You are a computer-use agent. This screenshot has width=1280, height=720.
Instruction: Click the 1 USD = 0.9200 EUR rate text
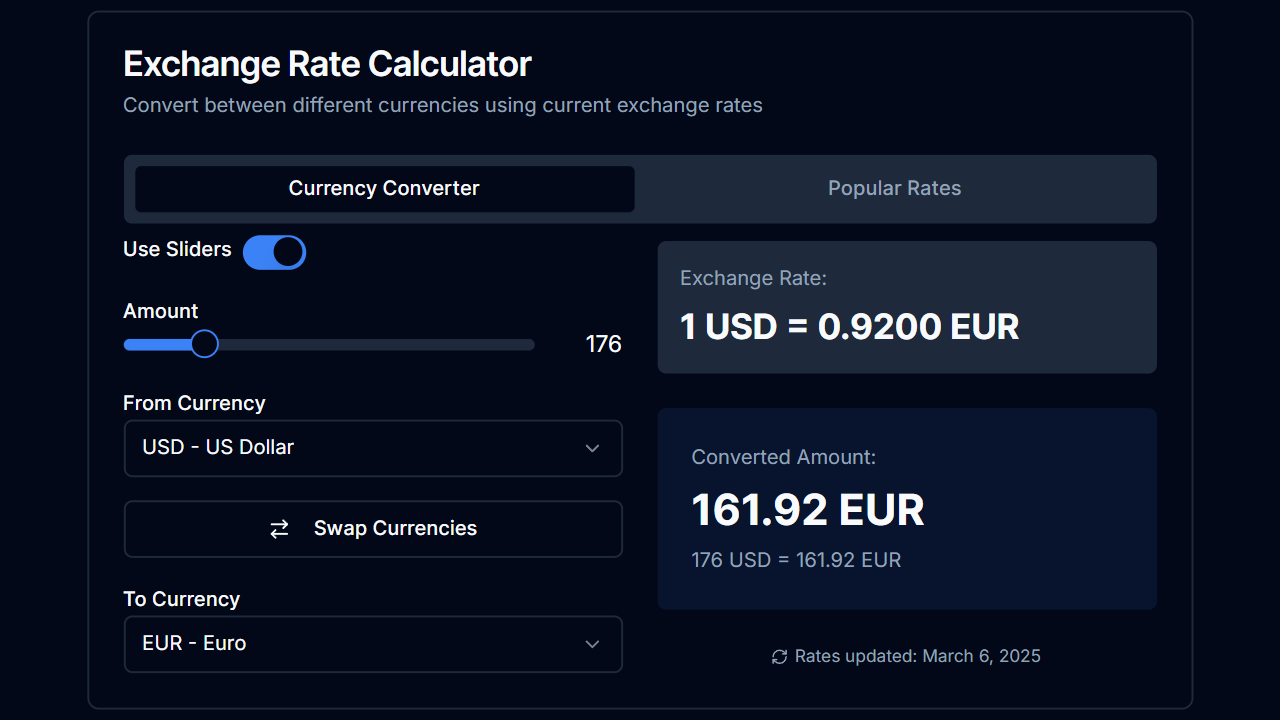point(849,327)
